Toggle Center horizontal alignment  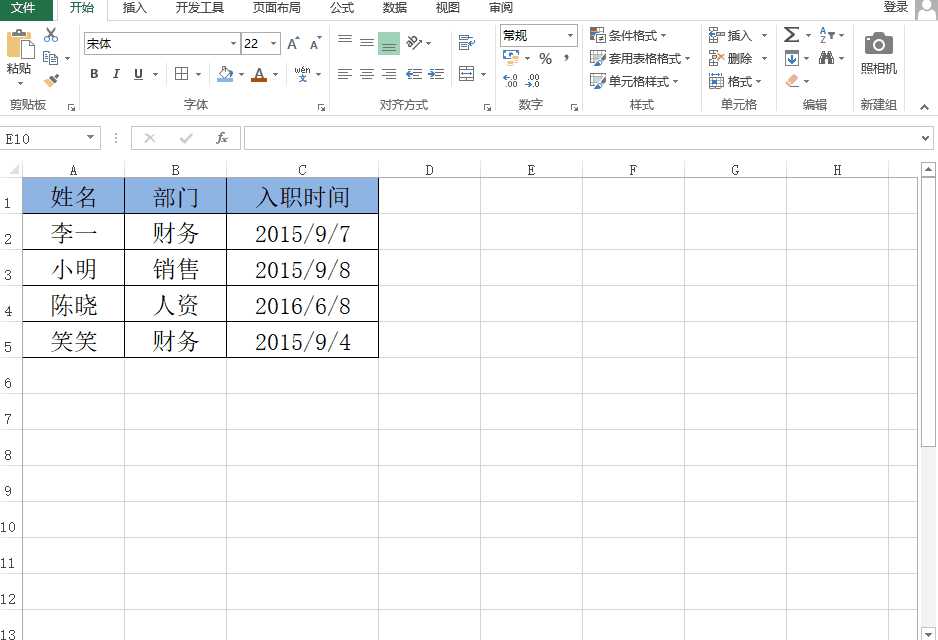pos(367,74)
